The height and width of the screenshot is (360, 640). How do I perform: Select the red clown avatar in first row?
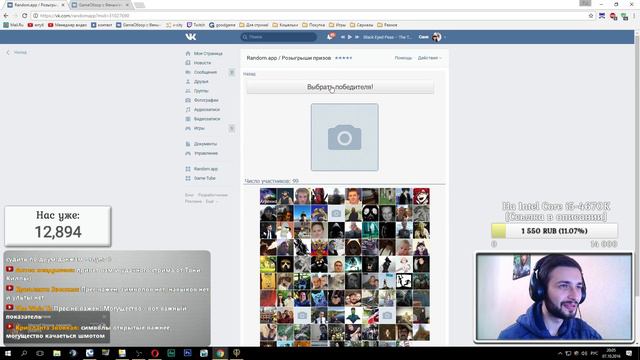coord(421,196)
